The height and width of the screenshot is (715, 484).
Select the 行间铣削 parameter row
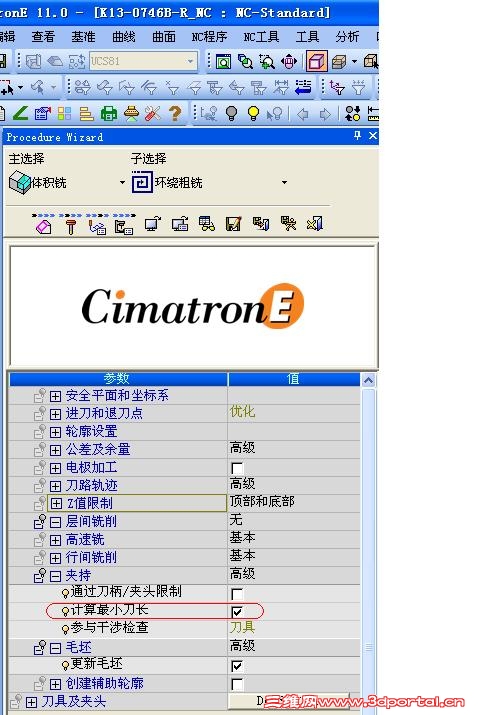(x=184, y=557)
